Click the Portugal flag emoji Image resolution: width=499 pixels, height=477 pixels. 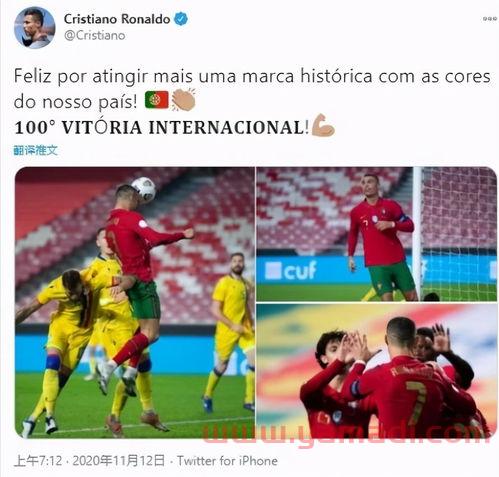(x=157, y=100)
